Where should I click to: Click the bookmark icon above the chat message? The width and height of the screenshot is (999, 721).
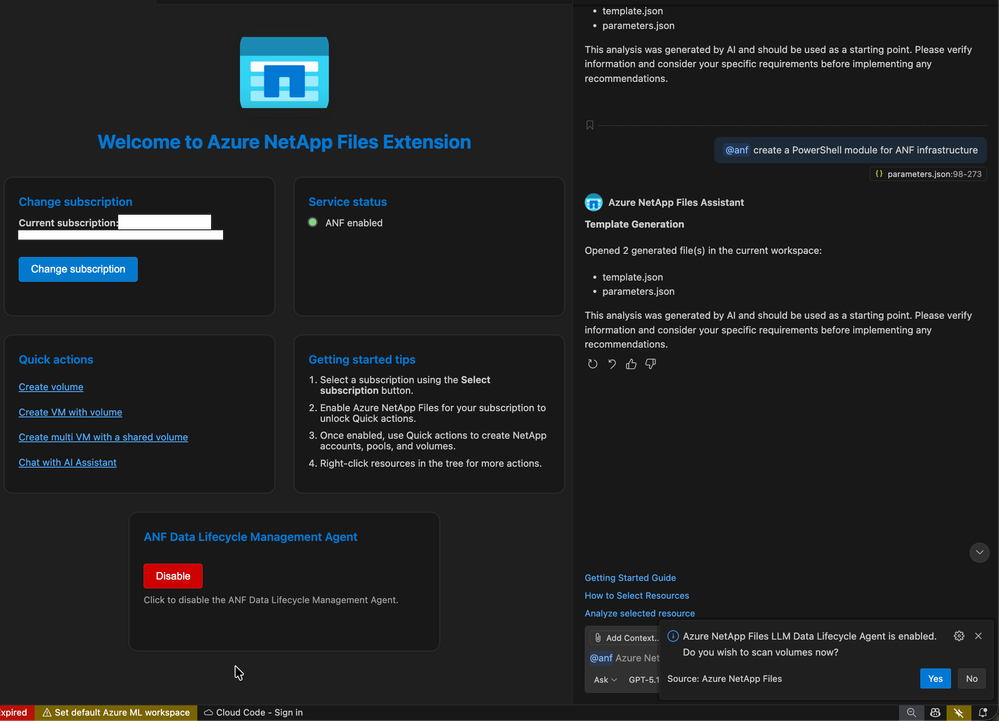click(590, 125)
